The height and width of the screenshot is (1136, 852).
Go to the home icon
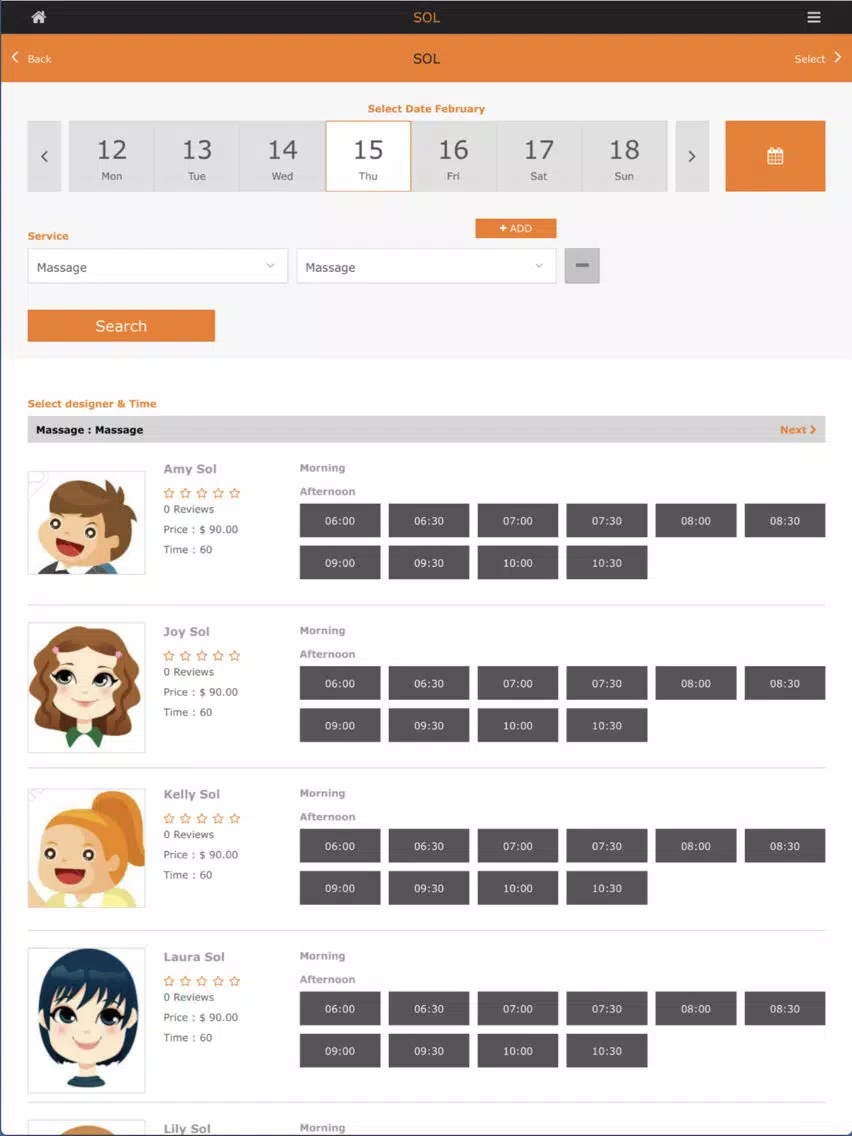39,17
